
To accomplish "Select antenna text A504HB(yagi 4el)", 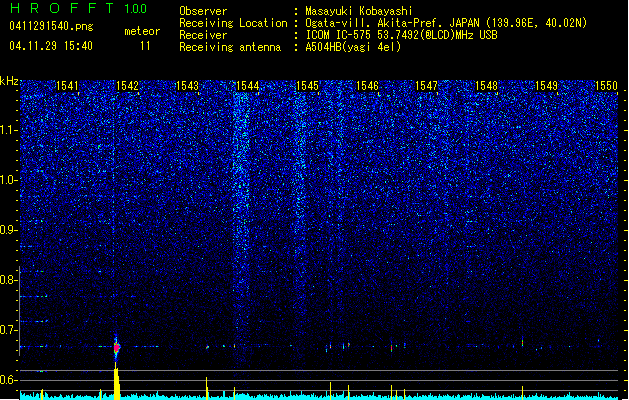I will coord(353,47).
